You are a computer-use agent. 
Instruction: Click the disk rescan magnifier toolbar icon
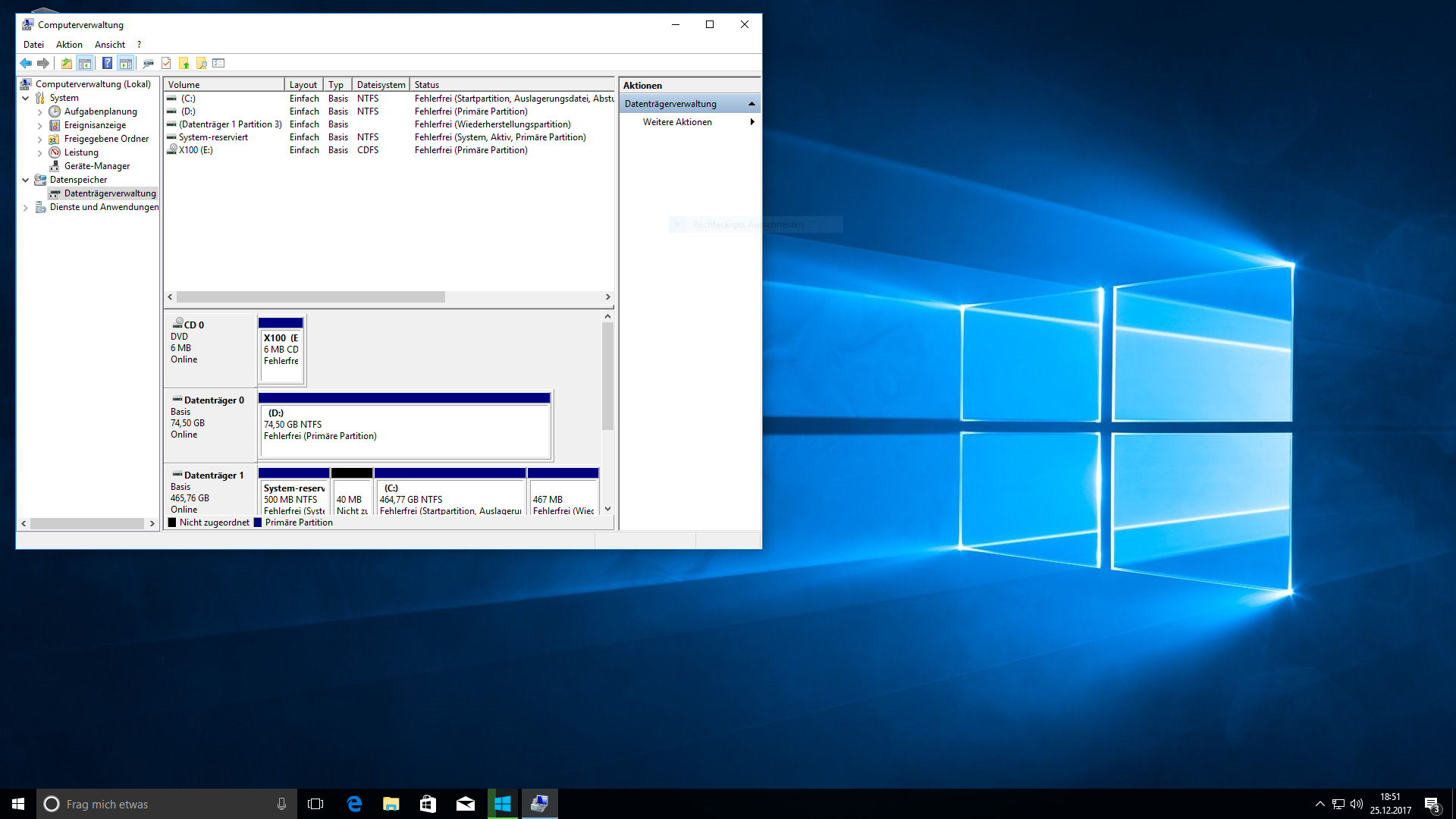tap(148, 64)
